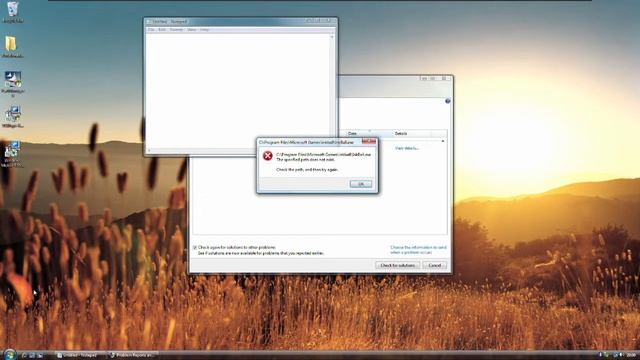
Task: Select the fourth desktop icon with computer
Action: [13, 117]
